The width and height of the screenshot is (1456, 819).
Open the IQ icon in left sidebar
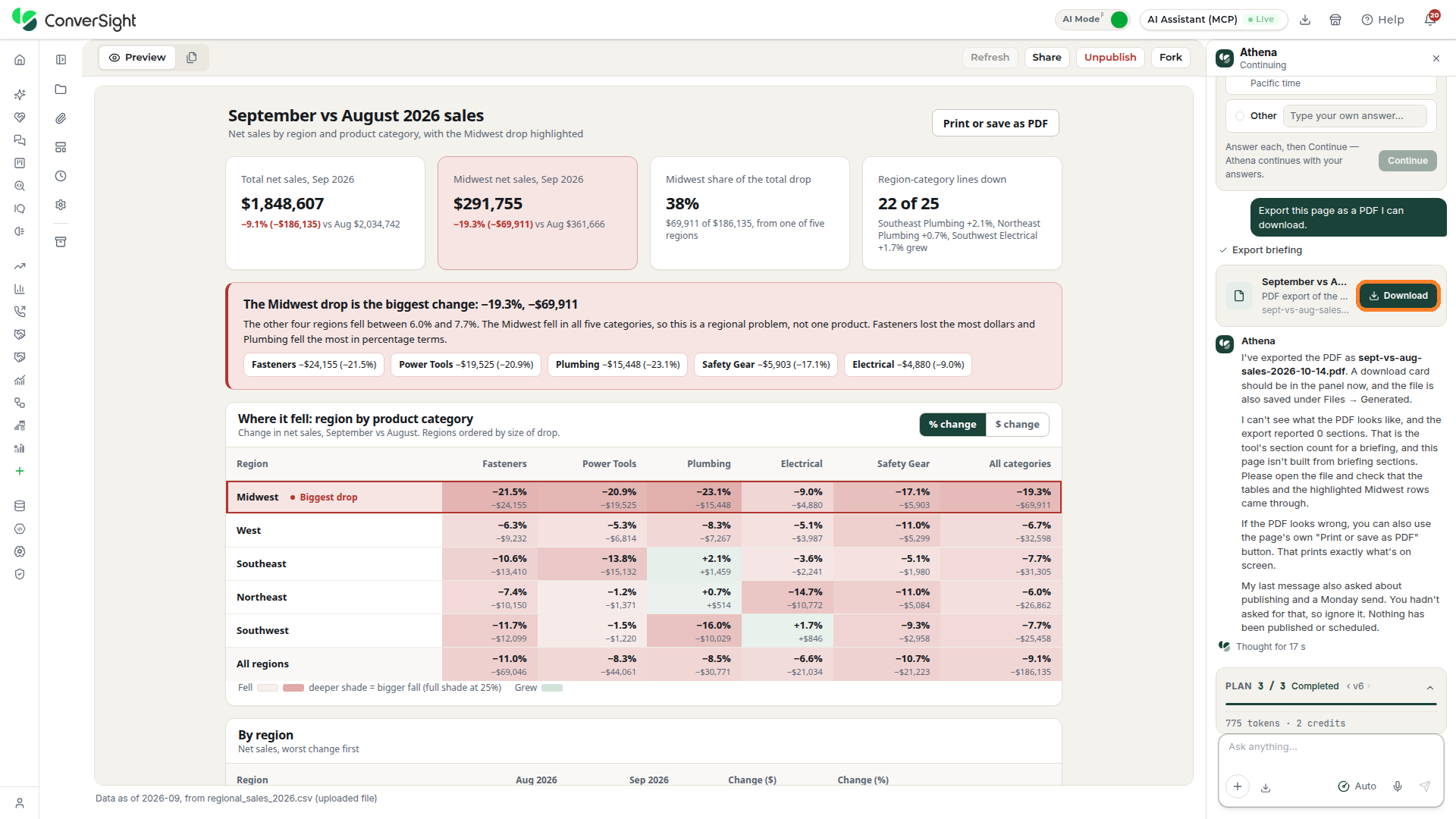tap(20, 209)
